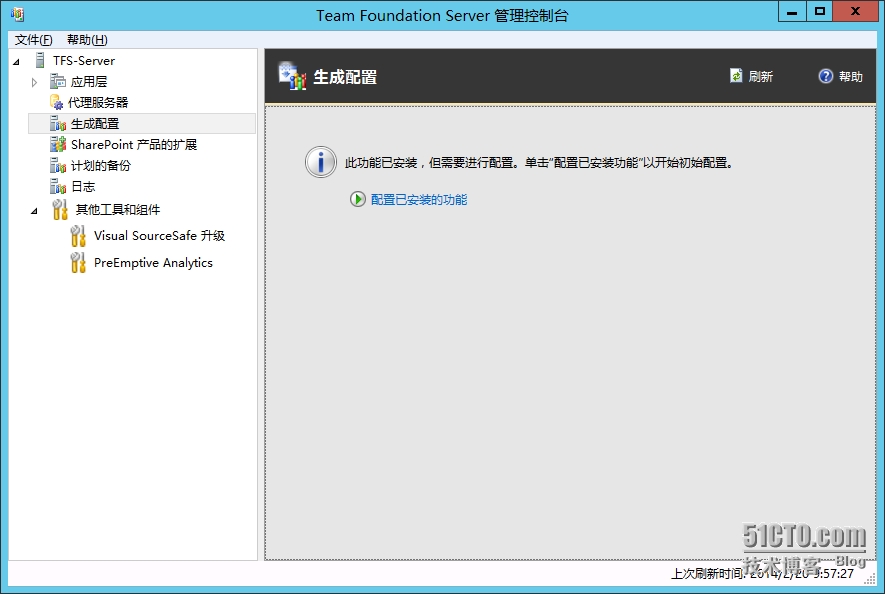885x594 pixels.
Task: Click the 此功能已安装 information message text
Action: (539, 163)
